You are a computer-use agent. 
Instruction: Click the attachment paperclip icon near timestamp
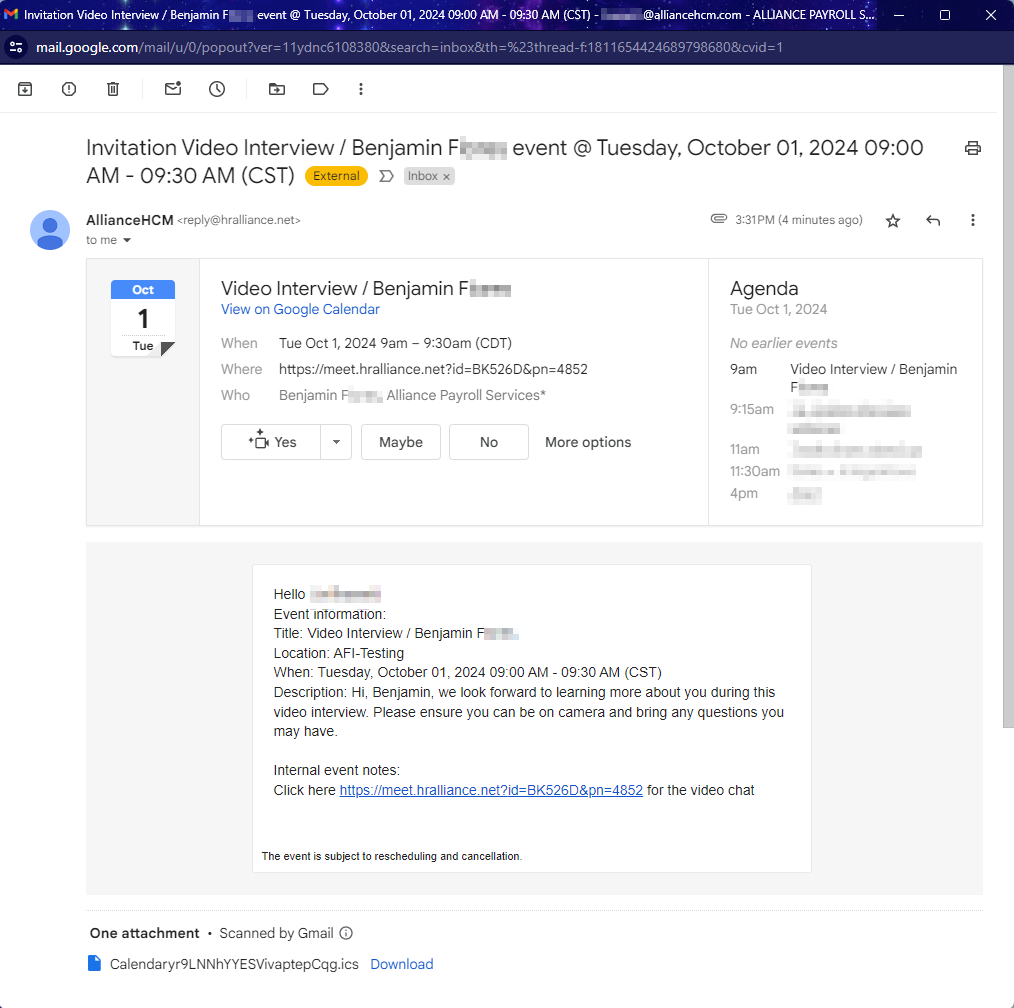click(x=718, y=219)
